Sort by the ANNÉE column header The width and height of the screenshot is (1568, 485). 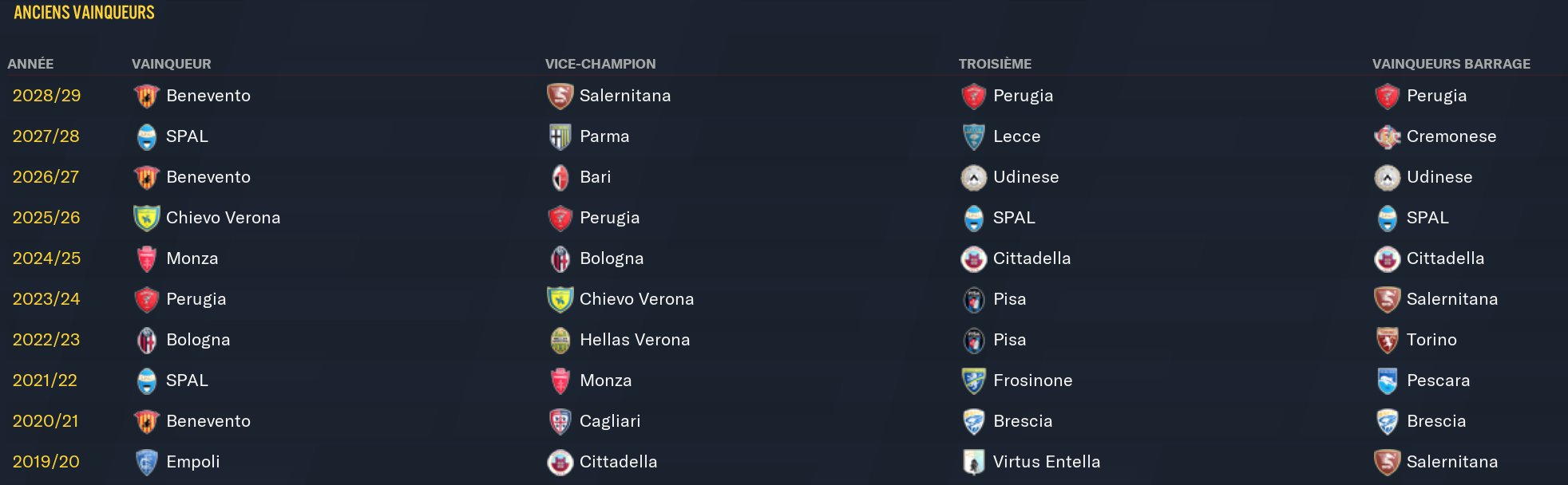point(30,64)
